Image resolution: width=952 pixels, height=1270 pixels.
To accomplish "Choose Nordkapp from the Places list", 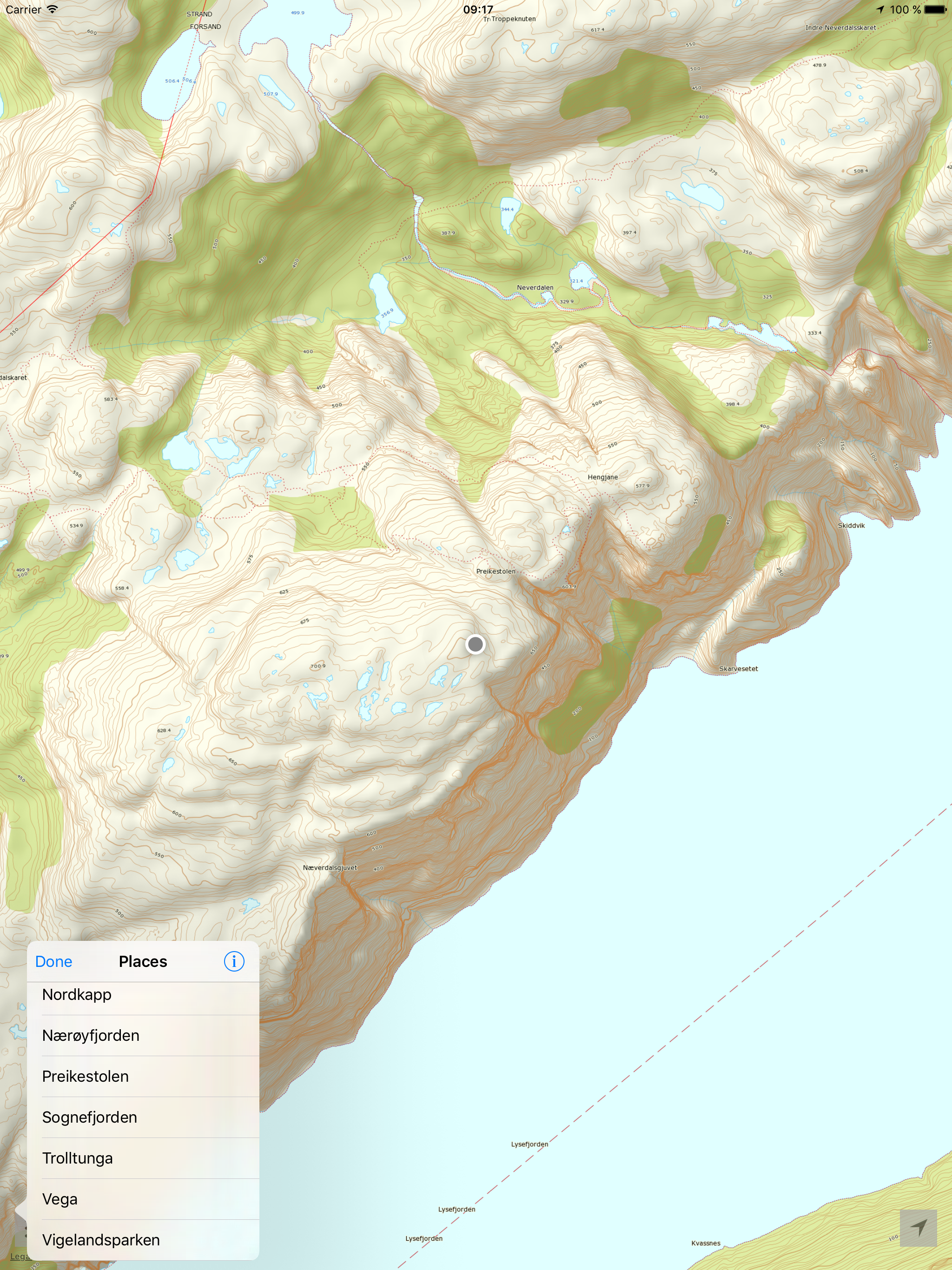I will pyautogui.click(x=144, y=995).
